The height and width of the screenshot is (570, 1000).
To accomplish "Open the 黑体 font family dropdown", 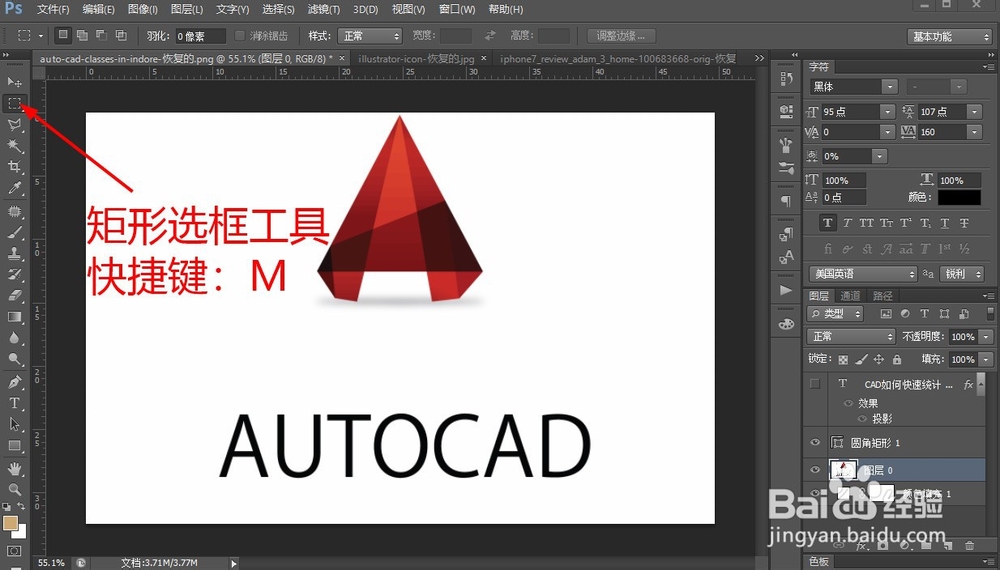I will tap(889, 87).
